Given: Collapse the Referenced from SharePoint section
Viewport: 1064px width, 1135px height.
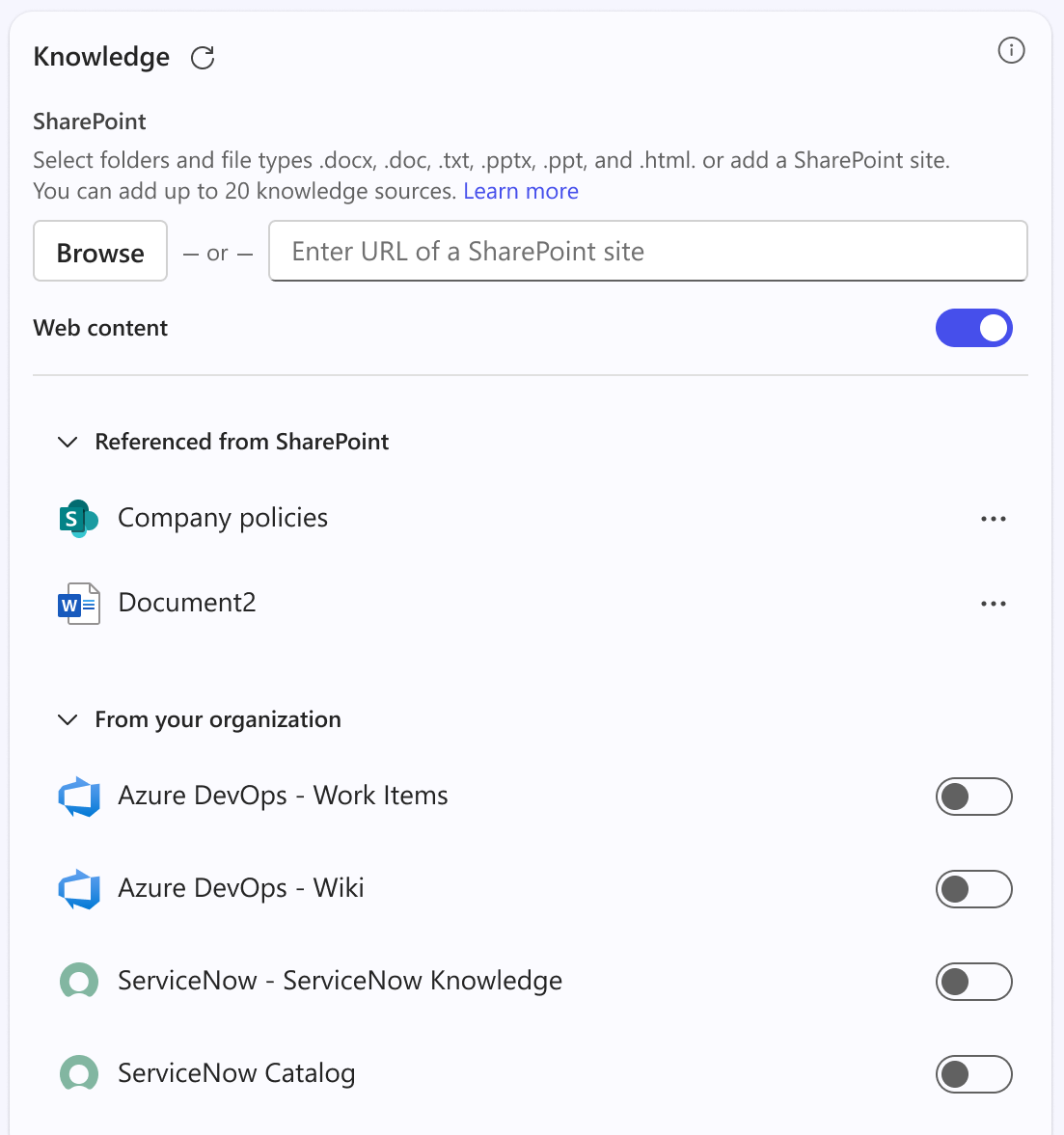Looking at the screenshot, I should [x=67, y=442].
